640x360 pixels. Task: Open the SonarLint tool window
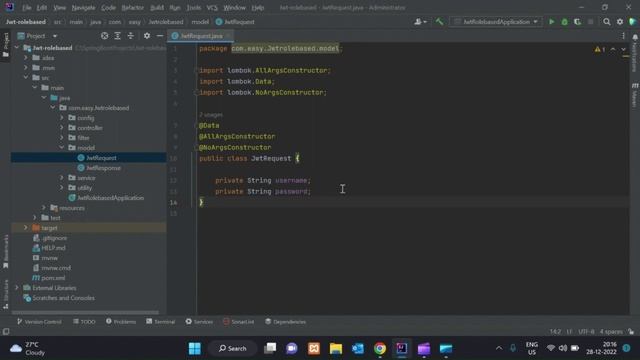(239, 322)
